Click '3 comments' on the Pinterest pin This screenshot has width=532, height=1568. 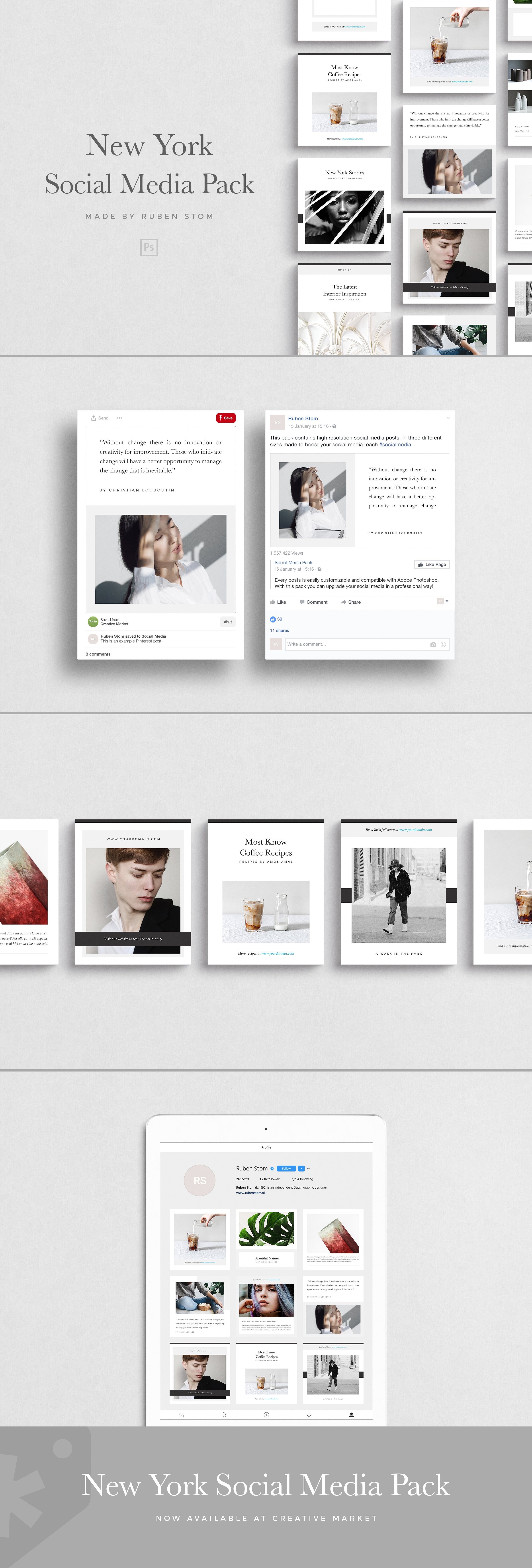pyautogui.click(x=98, y=654)
